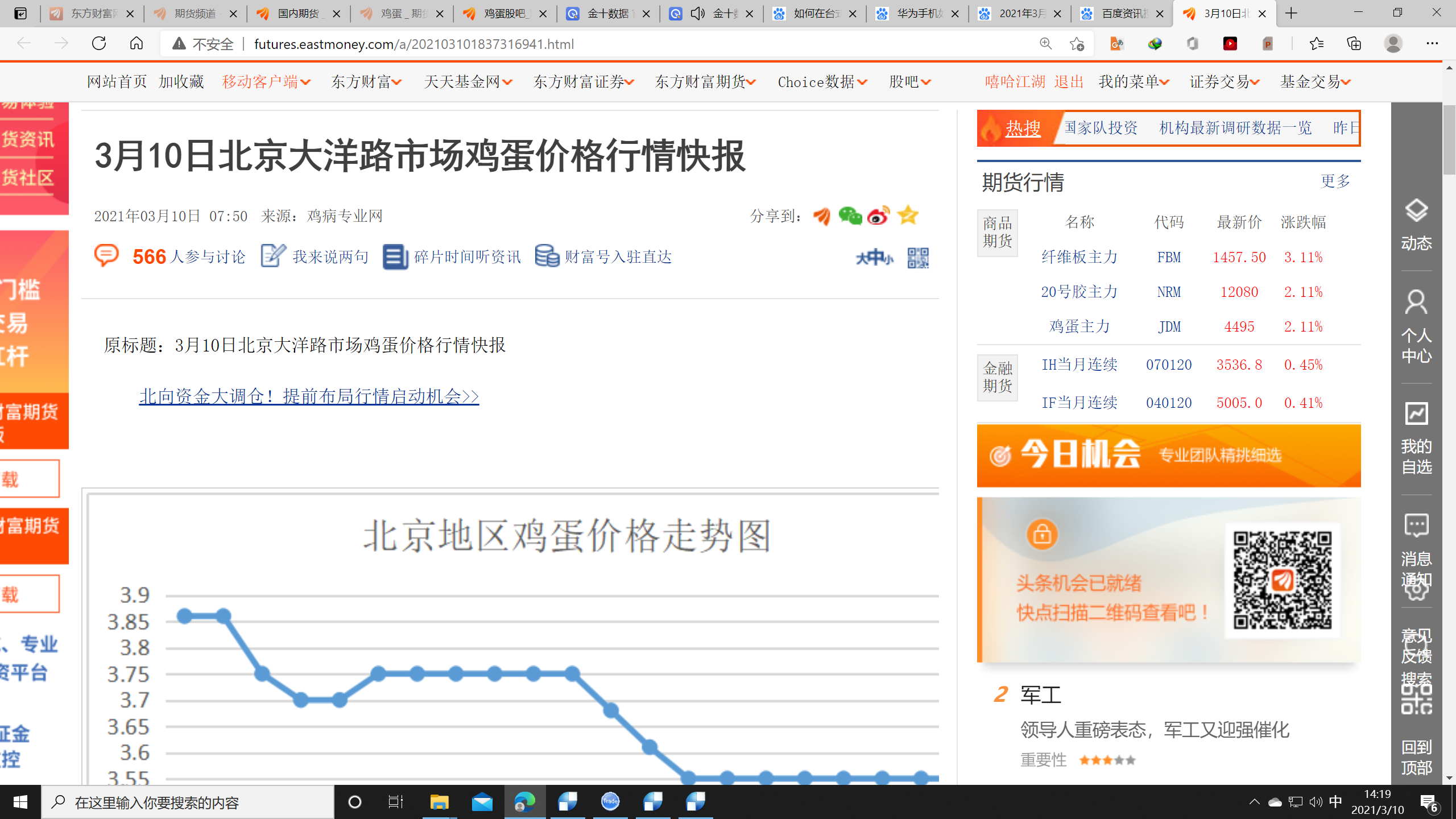This screenshot has width=1456, height=819.
Task: Open the 北向资金大调仓 hyperlink
Action: point(309,396)
